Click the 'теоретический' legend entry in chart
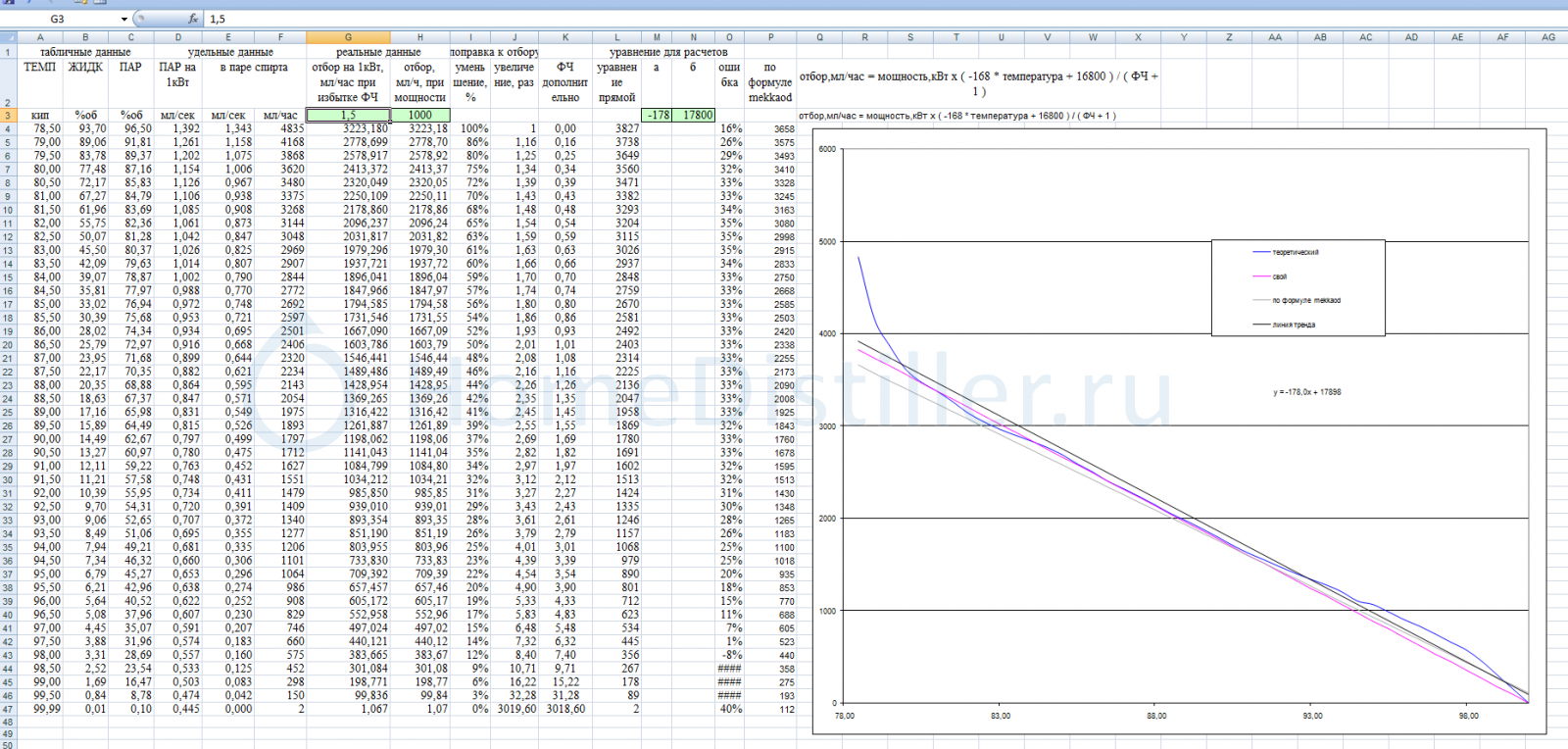 [1295, 253]
